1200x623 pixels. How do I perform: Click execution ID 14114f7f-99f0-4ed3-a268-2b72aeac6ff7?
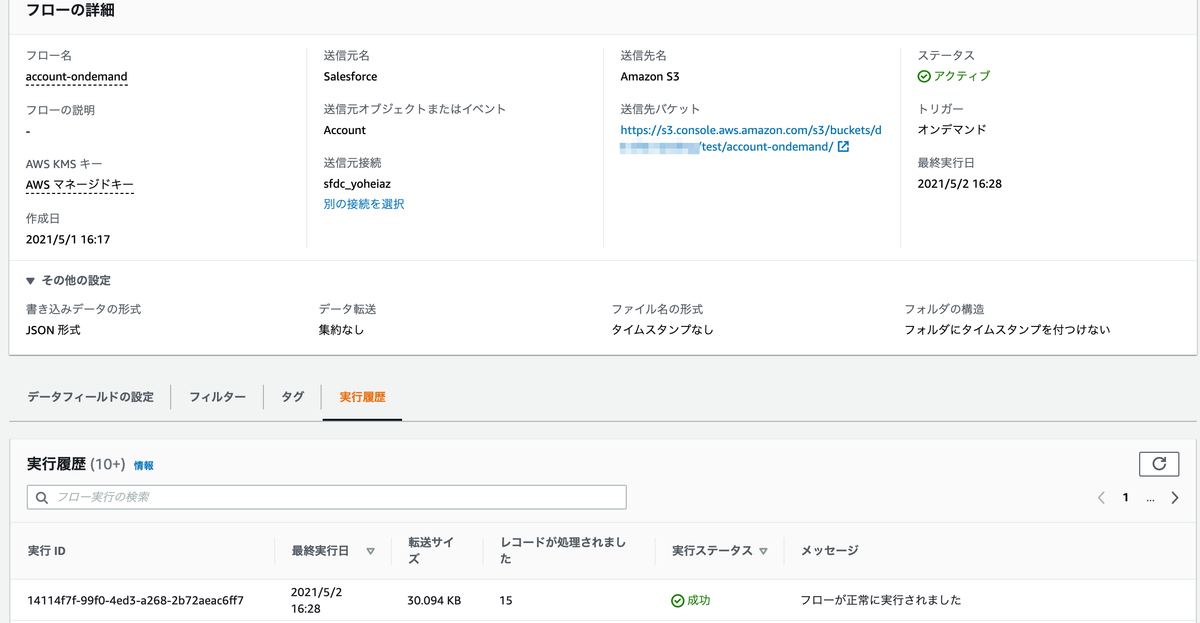[136, 601]
